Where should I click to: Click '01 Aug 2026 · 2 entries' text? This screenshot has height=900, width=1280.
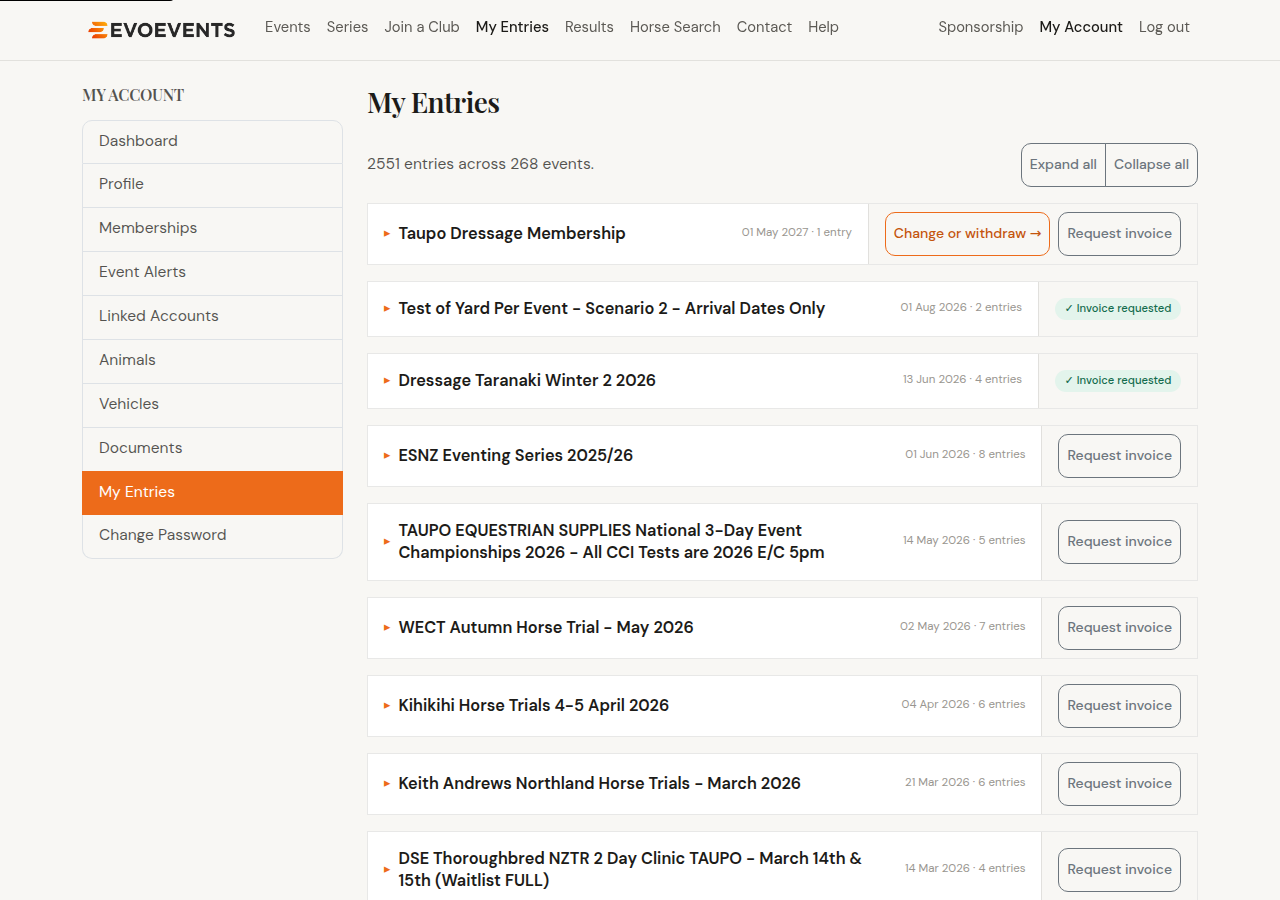(961, 308)
